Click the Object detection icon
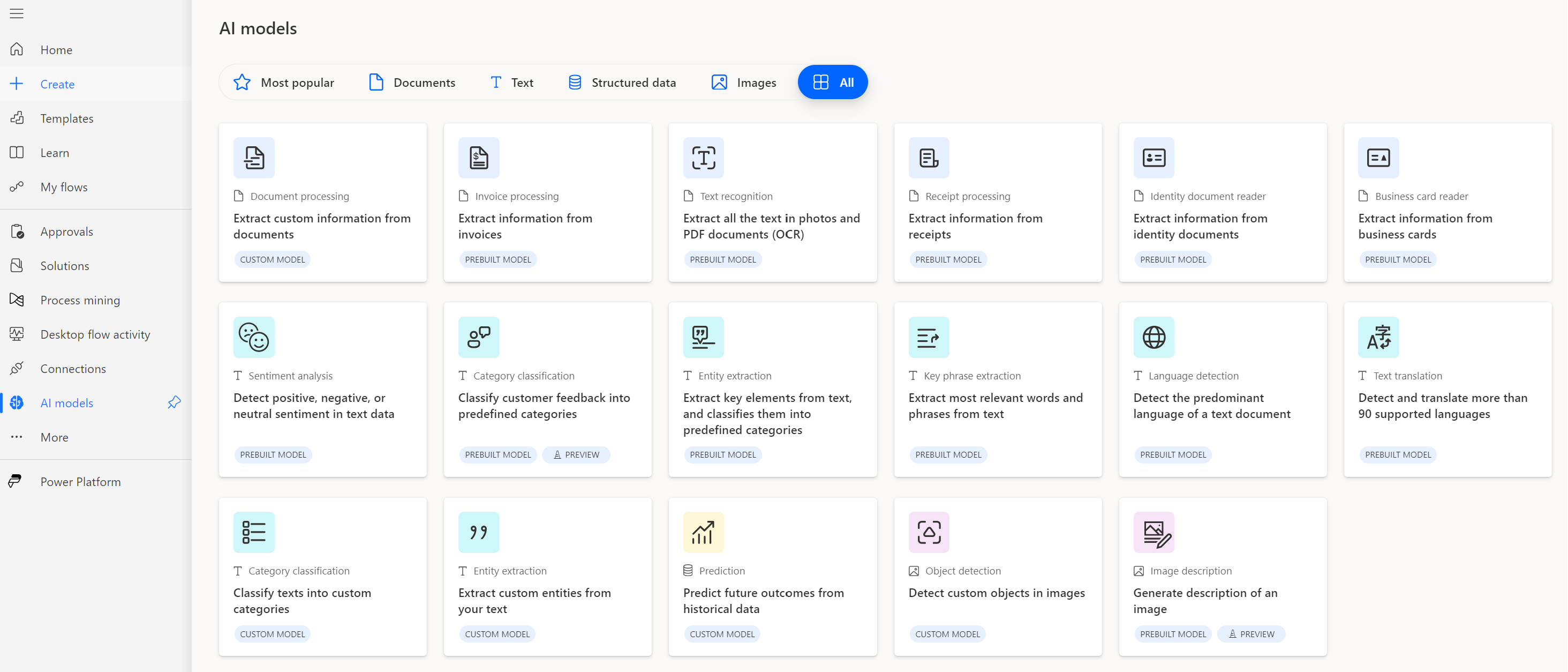Viewport: 1568px width, 672px height. pyautogui.click(x=927, y=532)
